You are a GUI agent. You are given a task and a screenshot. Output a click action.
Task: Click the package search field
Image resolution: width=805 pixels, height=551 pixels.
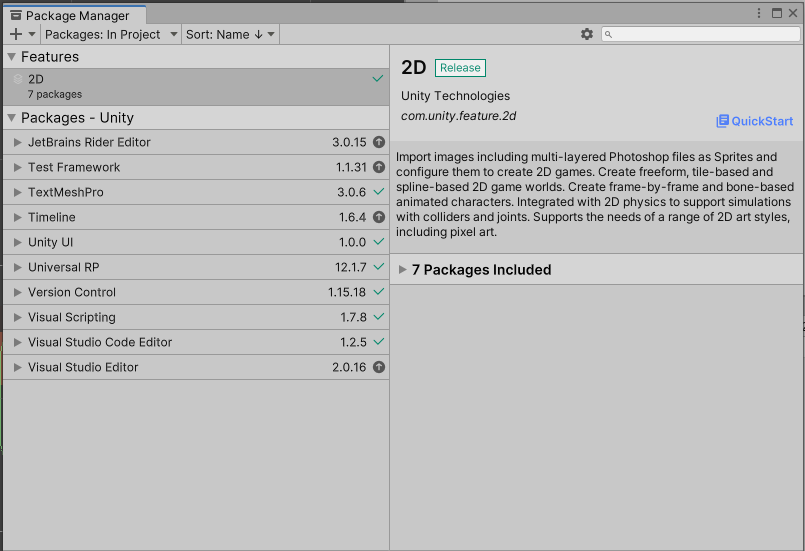701,34
